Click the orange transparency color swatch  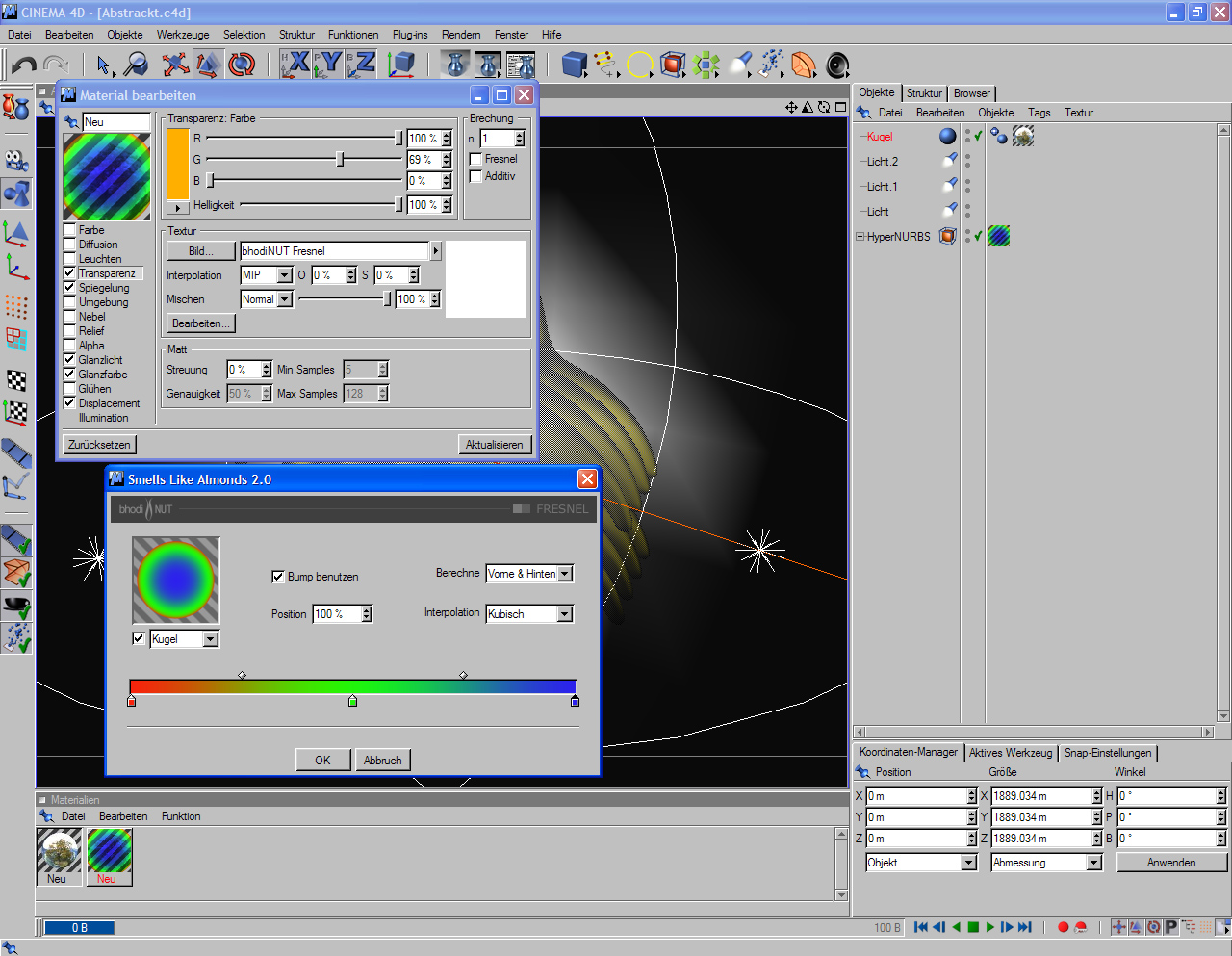pos(178,164)
